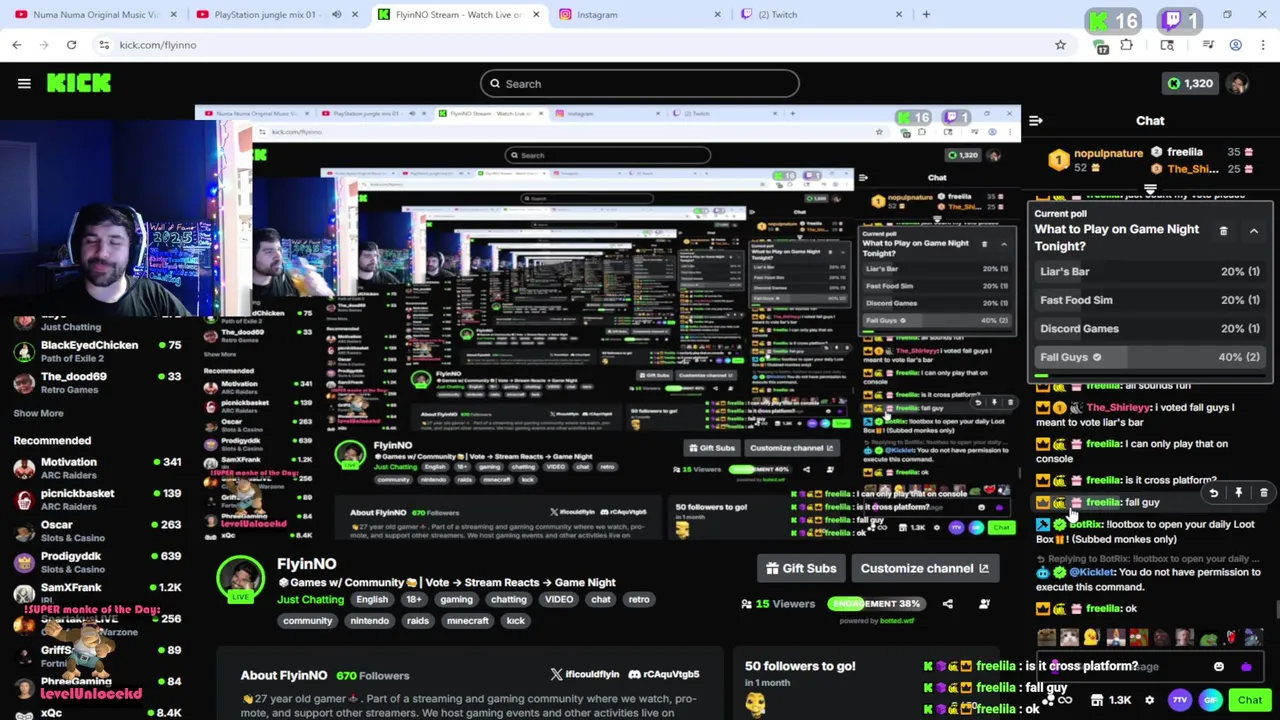The width and height of the screenshot is (1280, 720).
Task: Delete the current poll via trash icon
Action: click(x=1223, y=231)
